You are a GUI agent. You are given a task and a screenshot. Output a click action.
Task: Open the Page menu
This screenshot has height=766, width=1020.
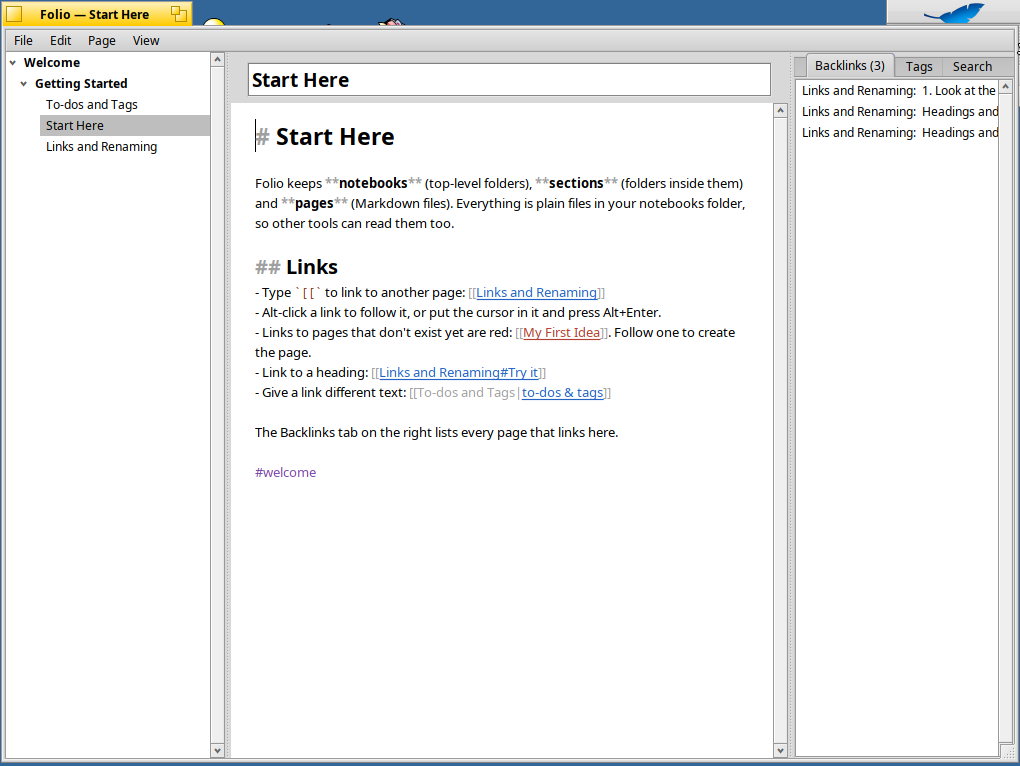click(x=101, y=40)
